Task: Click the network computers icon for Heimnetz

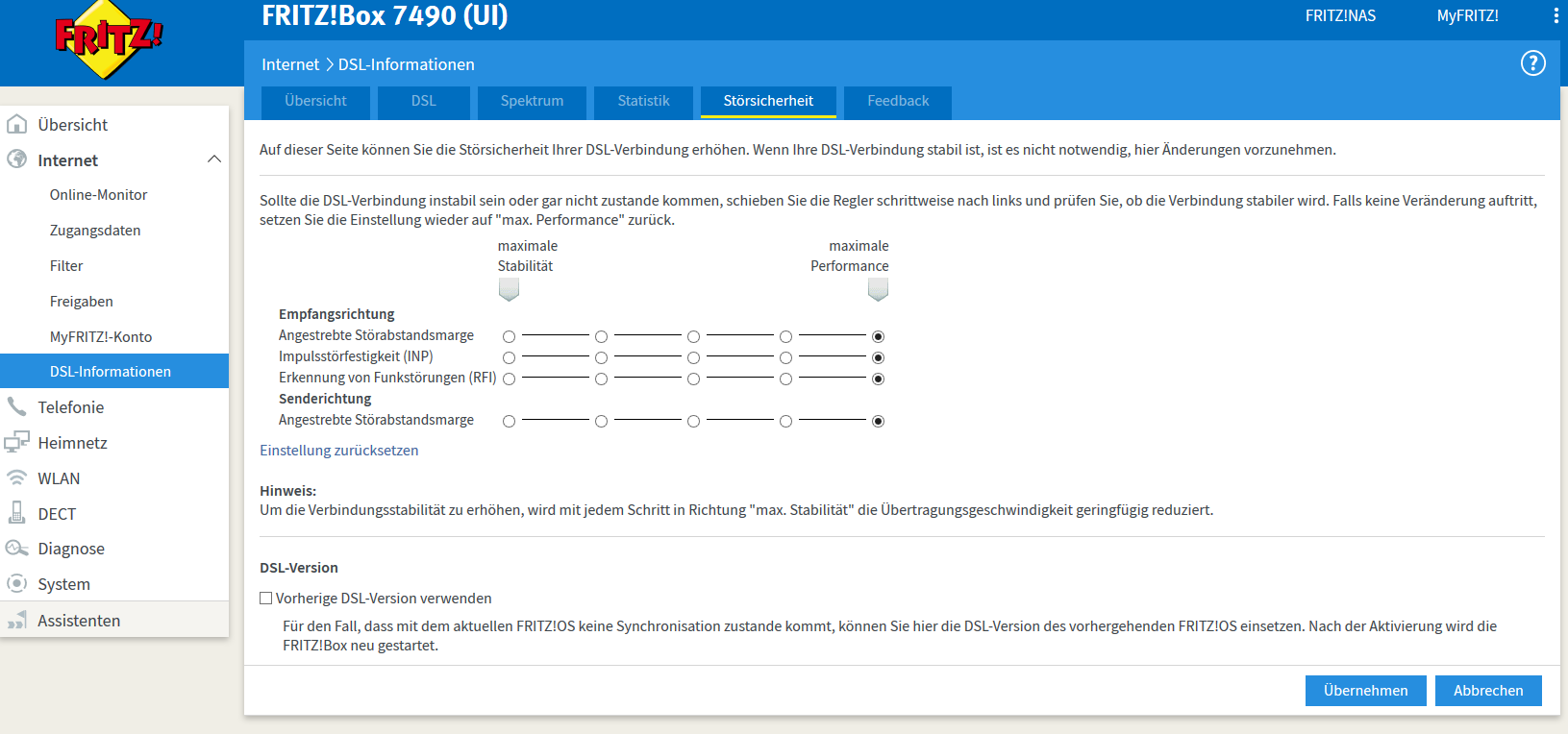Action: pos(16,442)
